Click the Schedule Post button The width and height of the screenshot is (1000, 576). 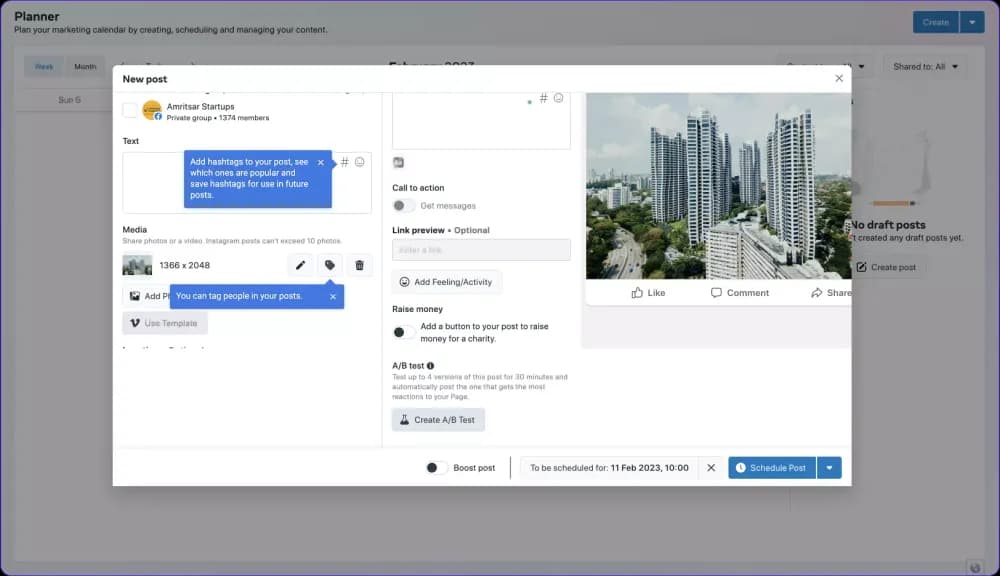(772, 467)
